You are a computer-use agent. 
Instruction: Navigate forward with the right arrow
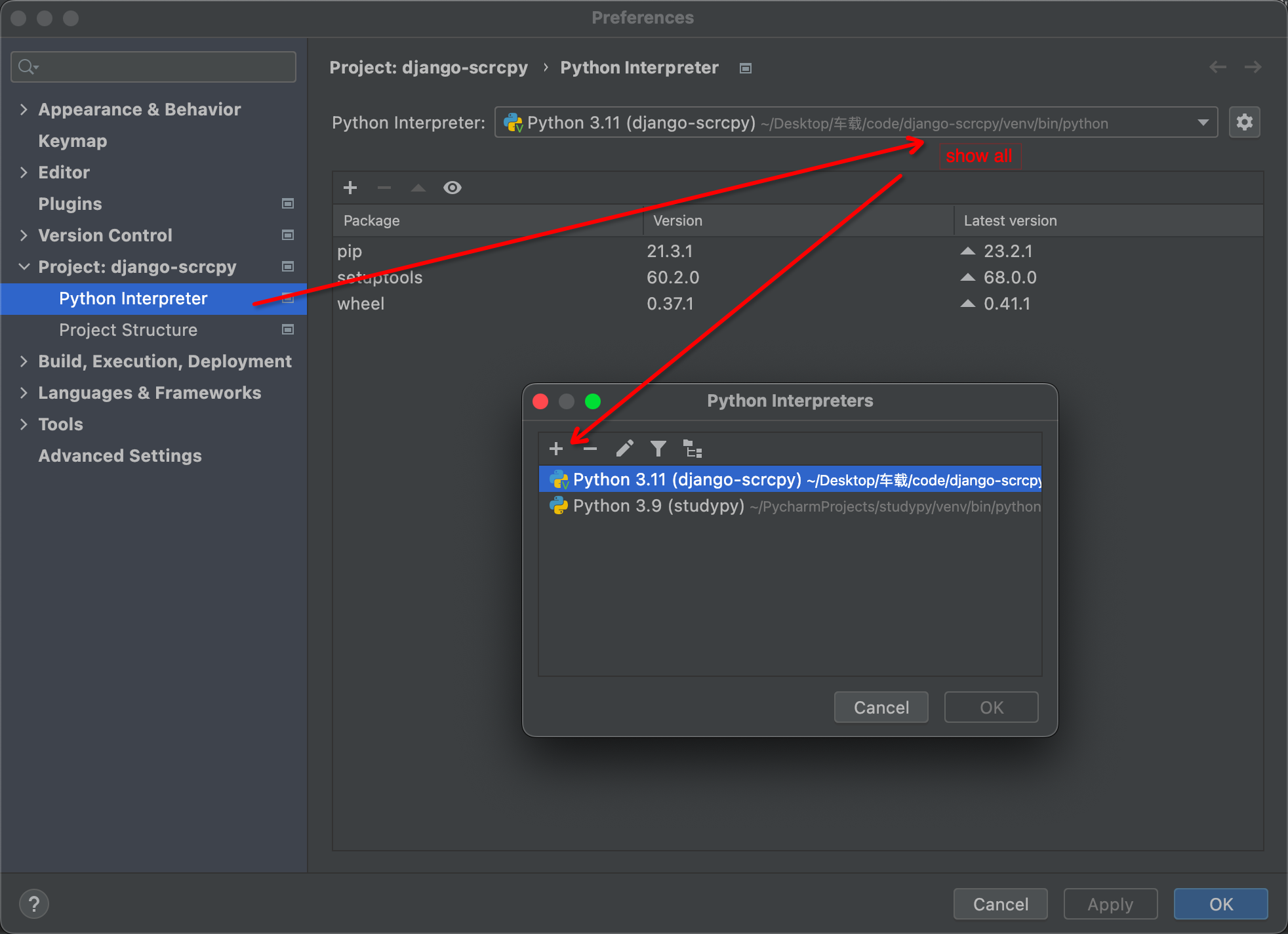pos(1253,67)
